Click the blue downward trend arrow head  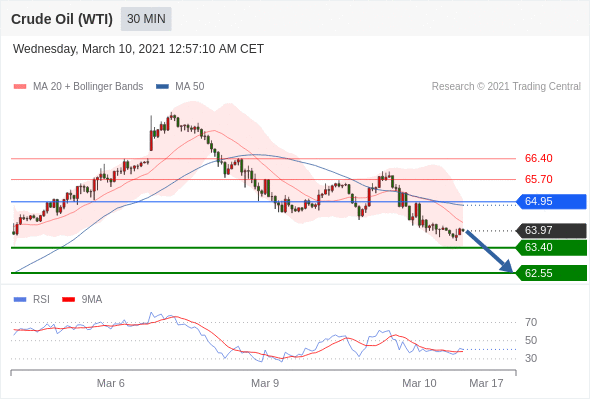coord(507,266)
